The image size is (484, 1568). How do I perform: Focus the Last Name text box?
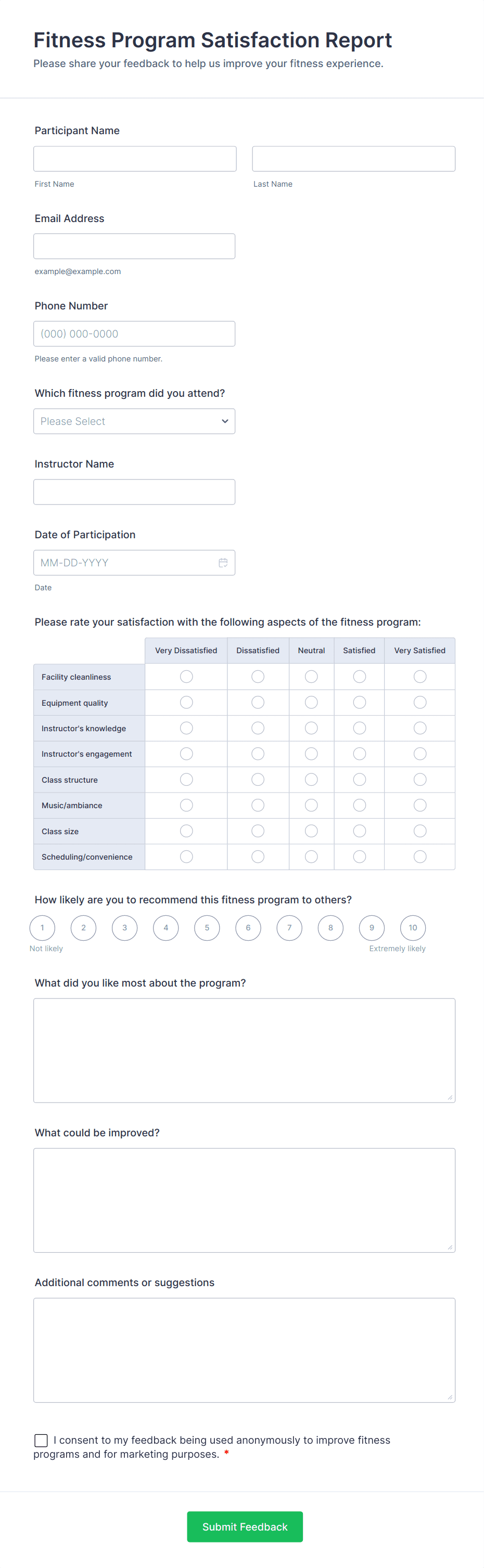coord(353,159)
